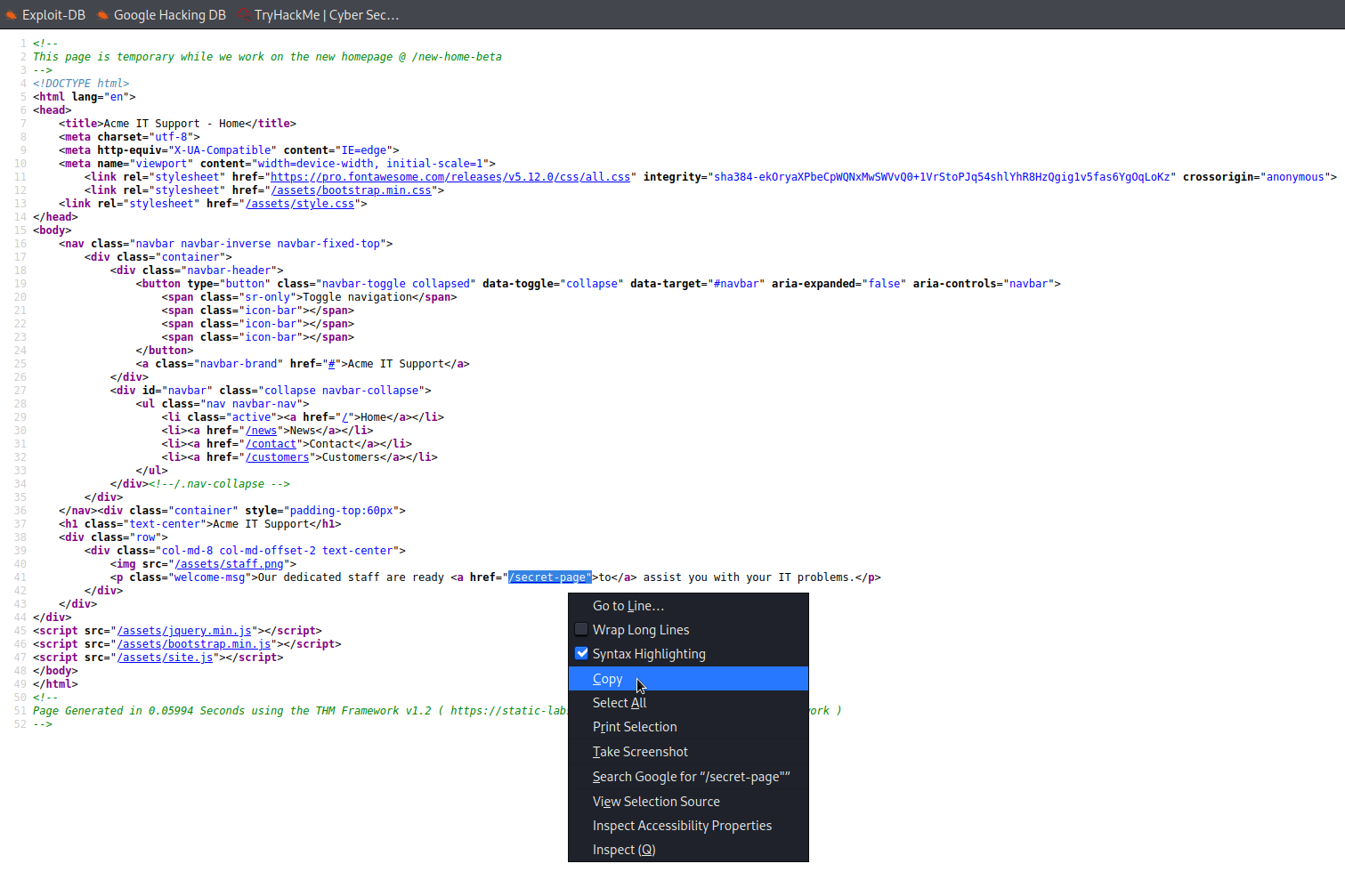Search Google for "/secret-page"

point(688,777)
